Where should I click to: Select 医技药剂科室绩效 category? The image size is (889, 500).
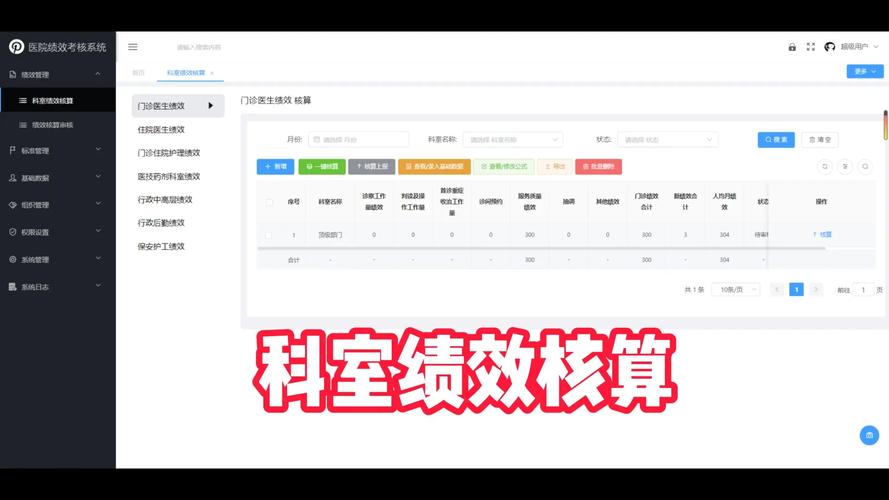pyautogui.click(x=169, y=176)
